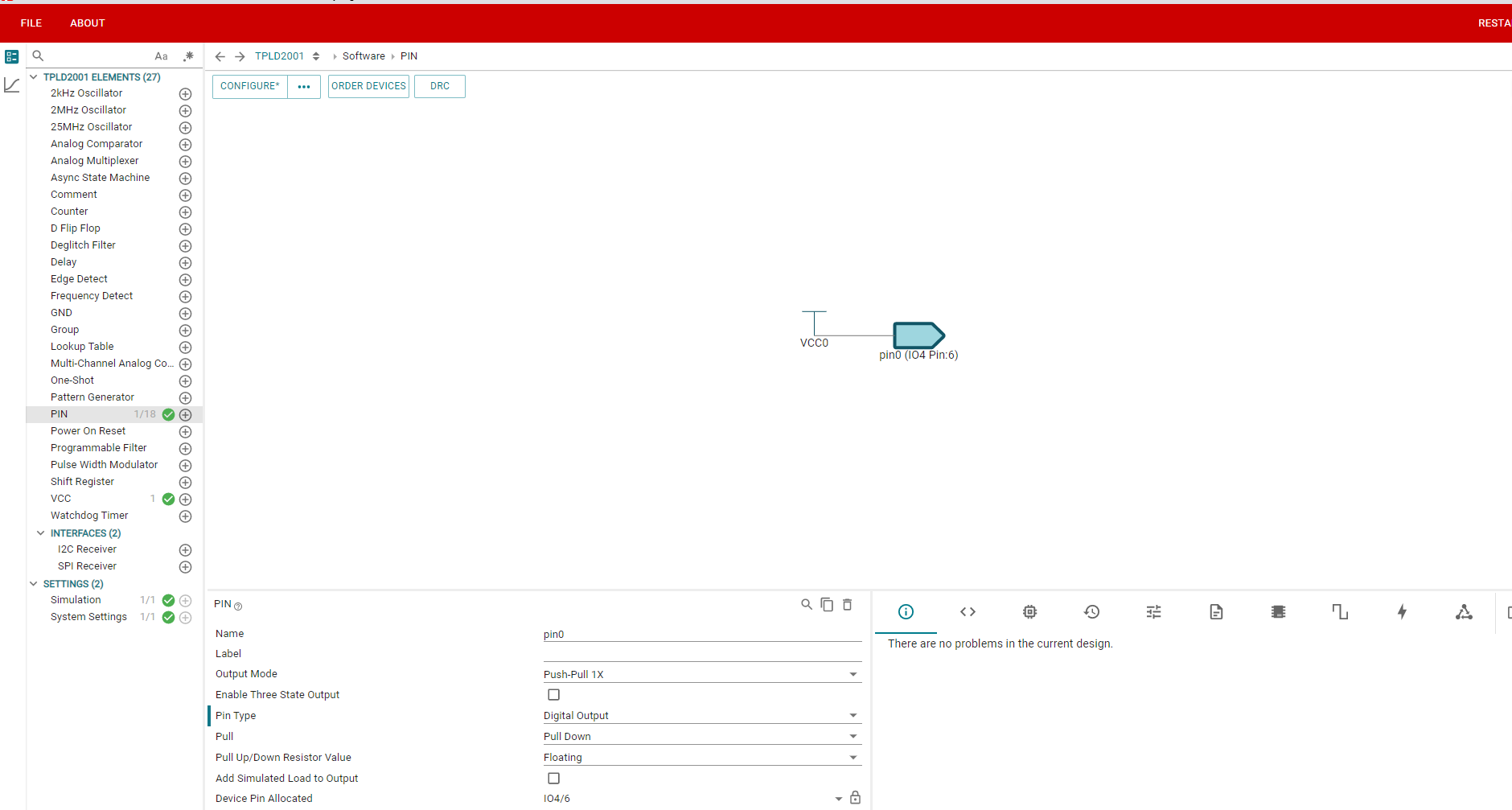Collapse the INTERFACES (2) tree section
The height and width of the screenshot is (810, 1512).
pos(41,533)
